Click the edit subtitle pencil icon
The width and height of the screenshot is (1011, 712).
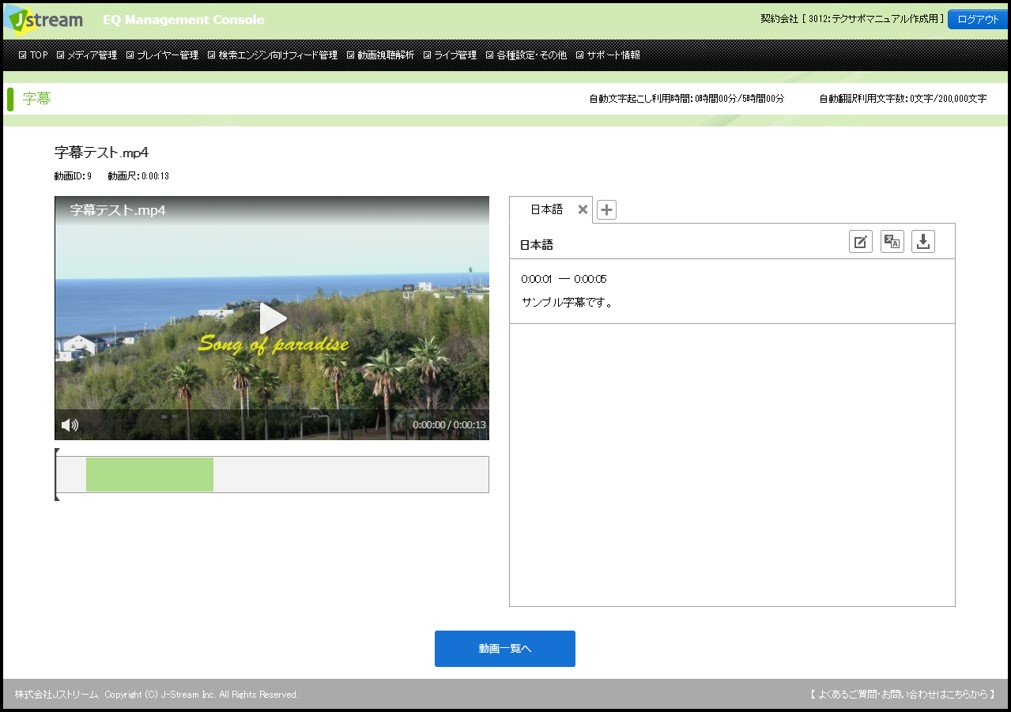(x=860, y=242)
